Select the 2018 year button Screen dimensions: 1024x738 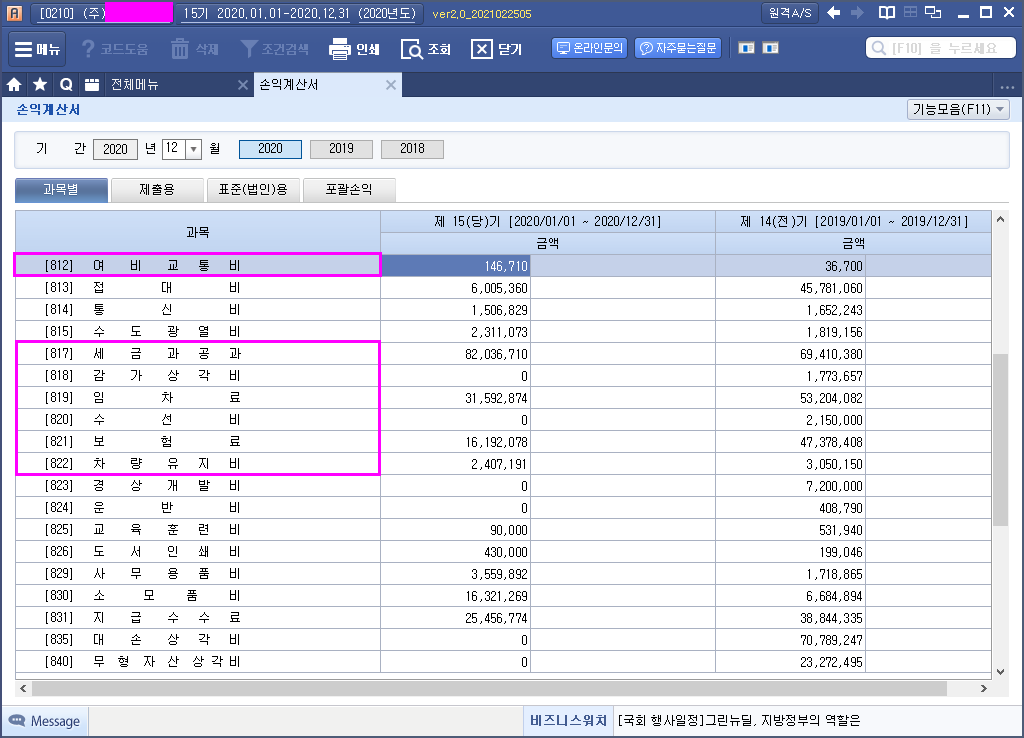click(x=412, y=149)
